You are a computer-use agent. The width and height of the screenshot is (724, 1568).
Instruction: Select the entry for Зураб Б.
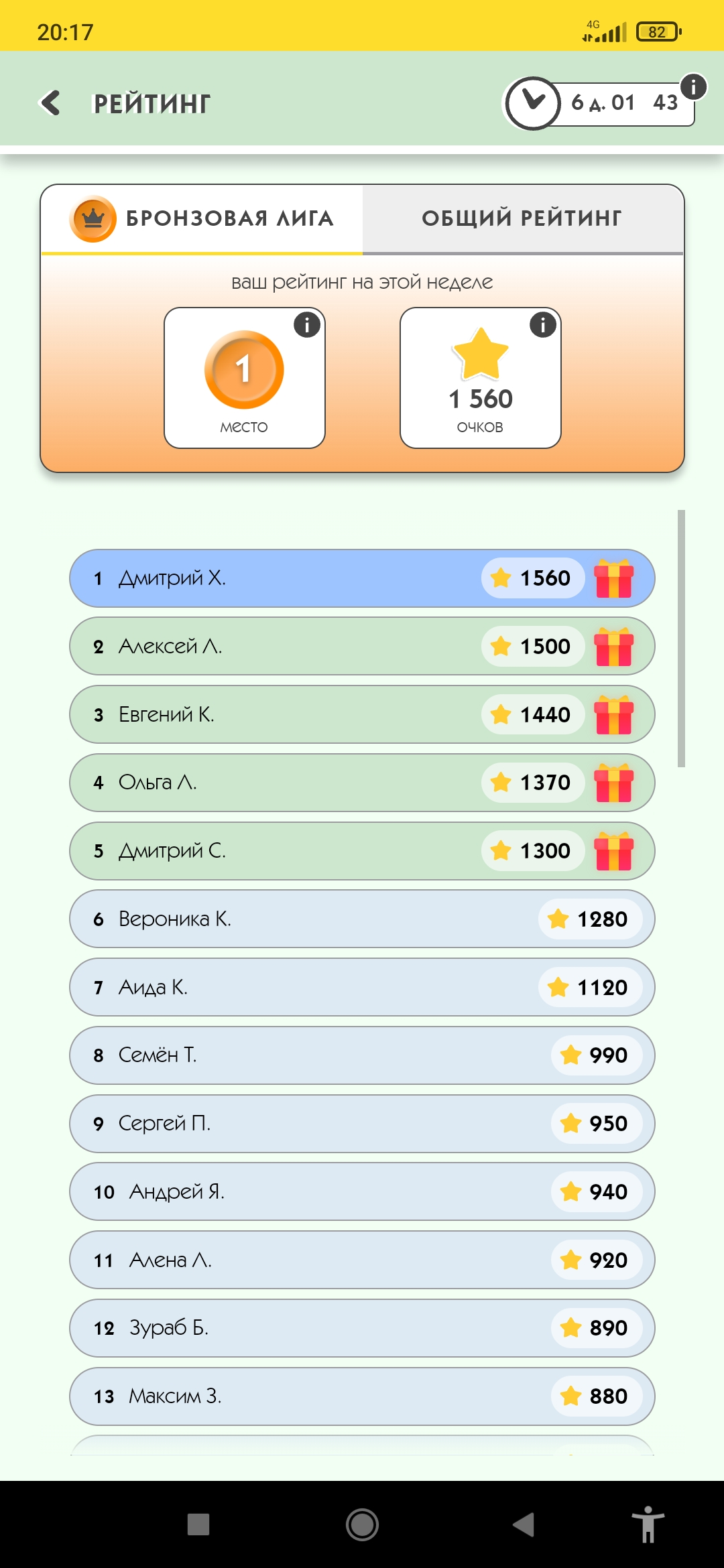pos(362,1328)
